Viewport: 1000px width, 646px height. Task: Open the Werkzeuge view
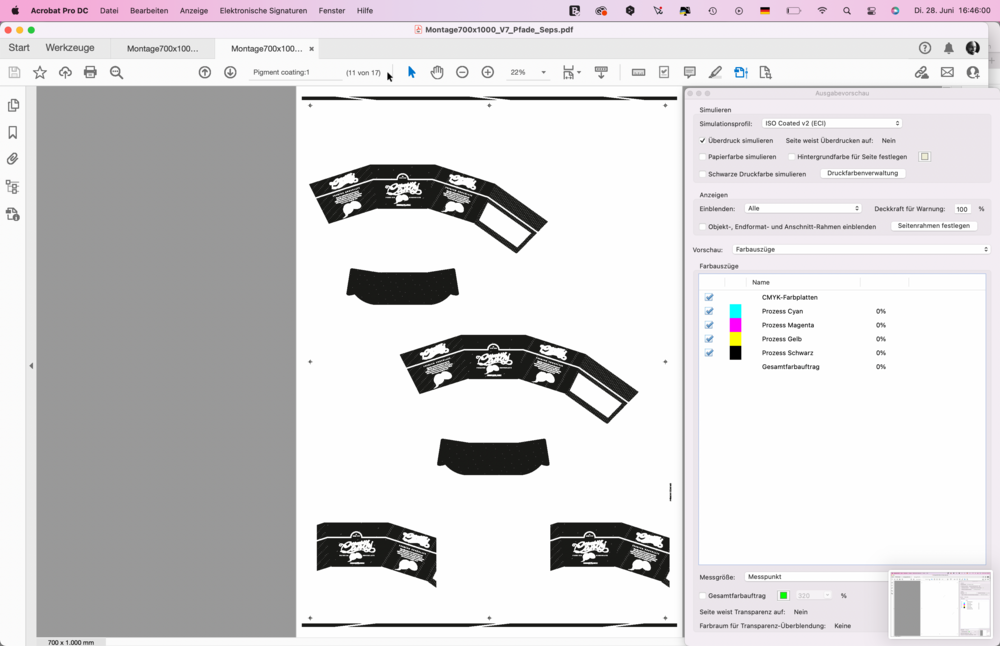click(70, 48)
